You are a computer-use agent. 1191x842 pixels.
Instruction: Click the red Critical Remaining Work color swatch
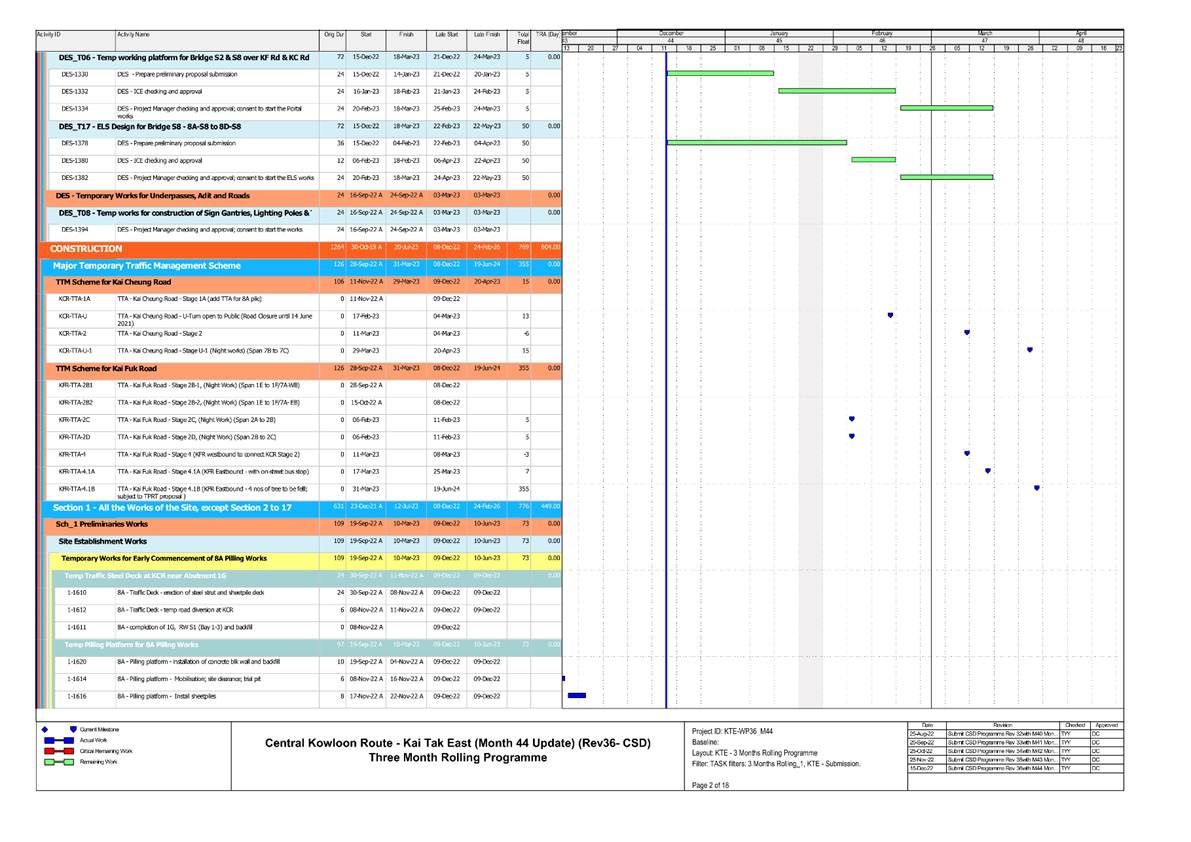[50, 751]
